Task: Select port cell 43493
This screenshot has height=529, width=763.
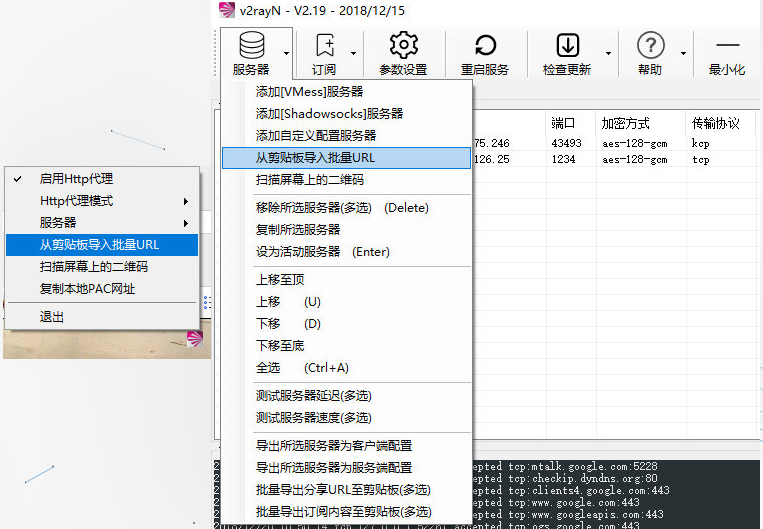Action: (566, 143)
